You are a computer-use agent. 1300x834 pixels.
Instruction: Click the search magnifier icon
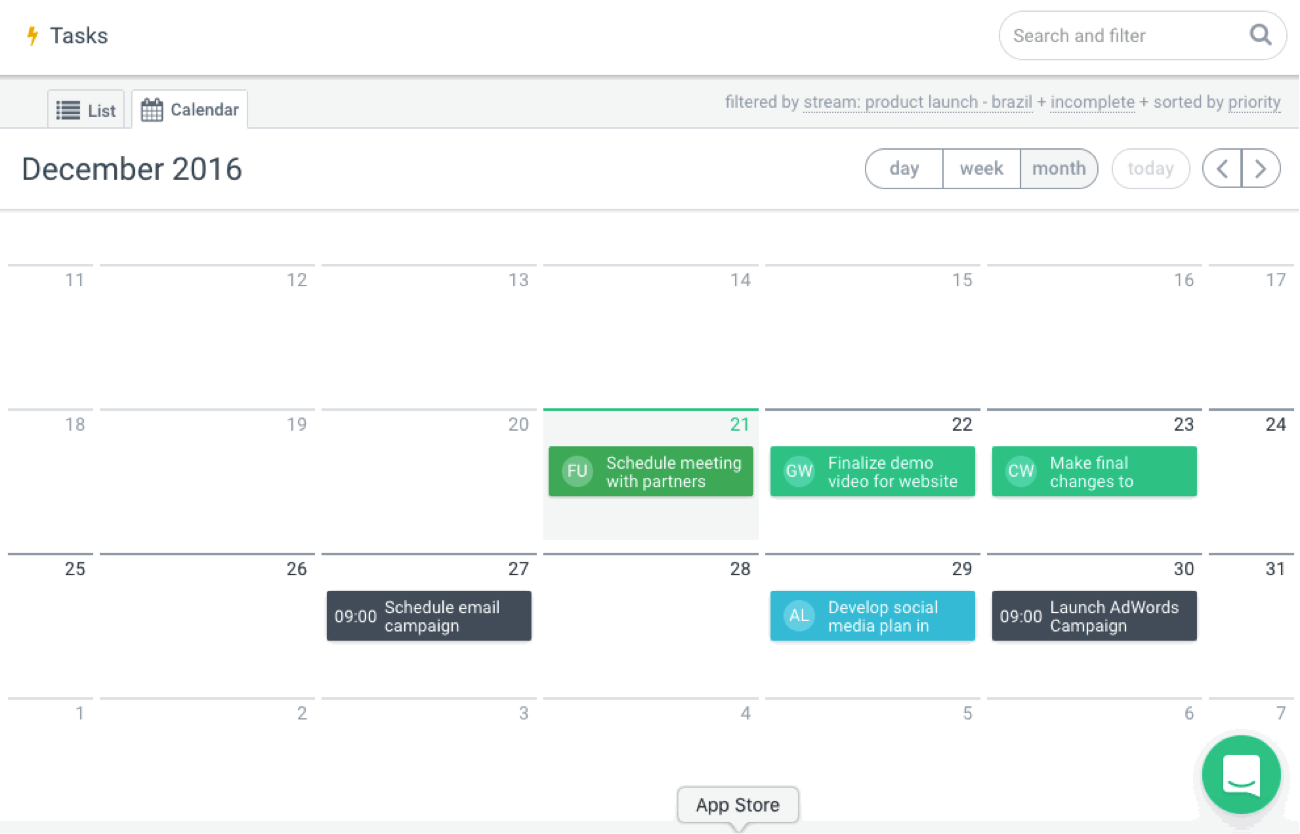pyautogui.click(x=1261, y=35)
